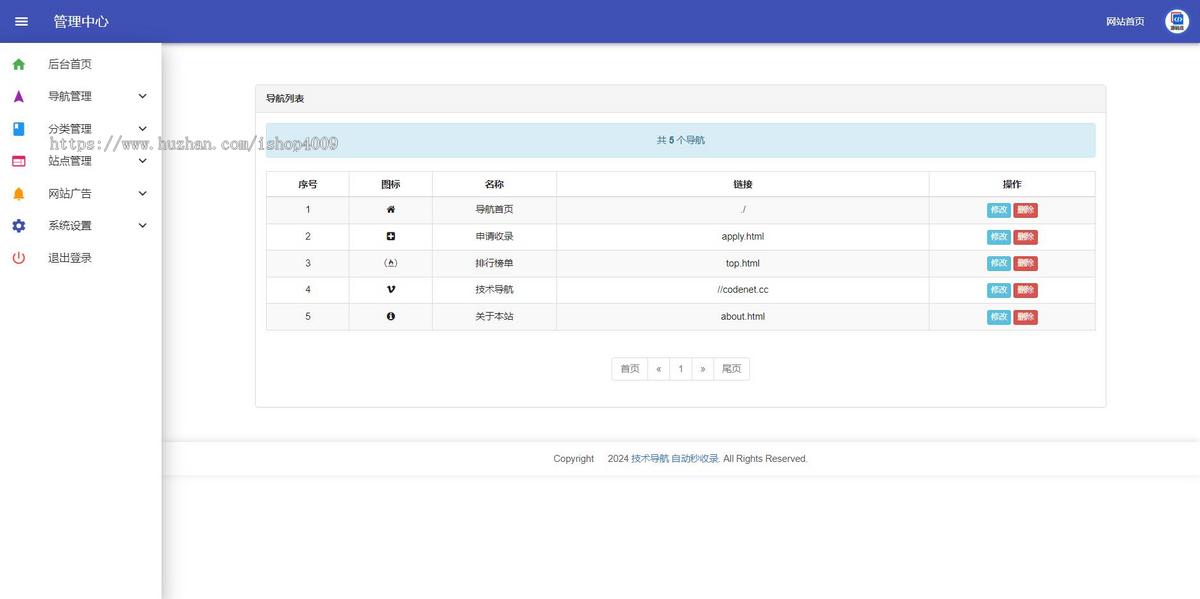Click the 技术导航 name cell in table
This screenshot has height=599, width=1200.
tap(494, 290)
